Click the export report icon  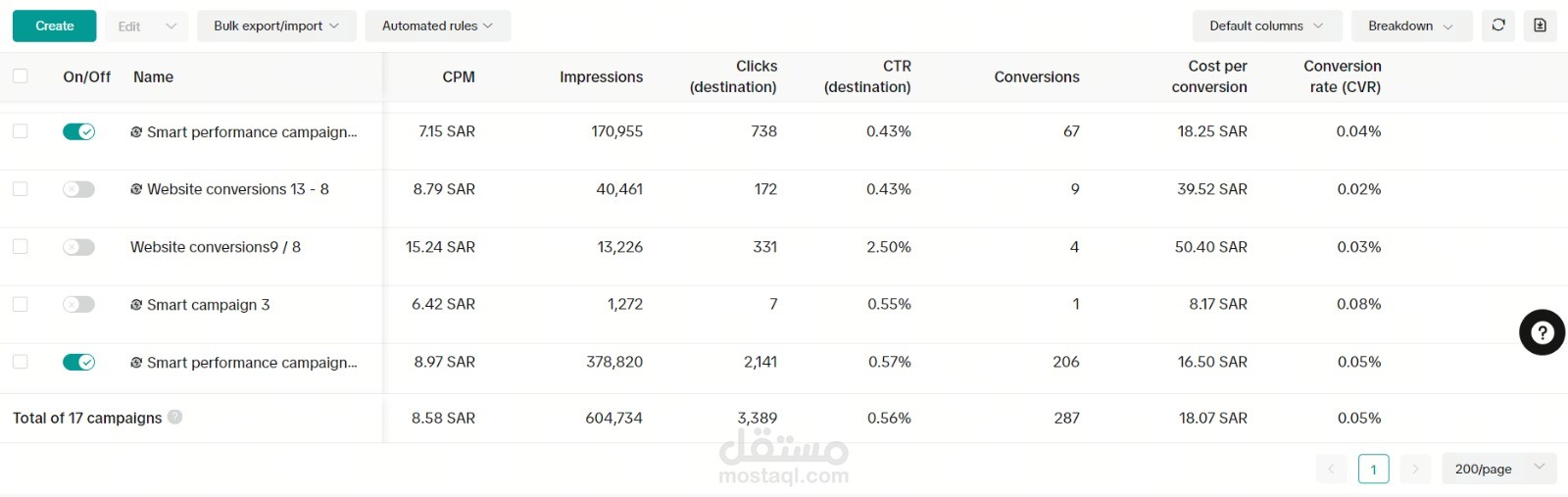pos(1540,25)
